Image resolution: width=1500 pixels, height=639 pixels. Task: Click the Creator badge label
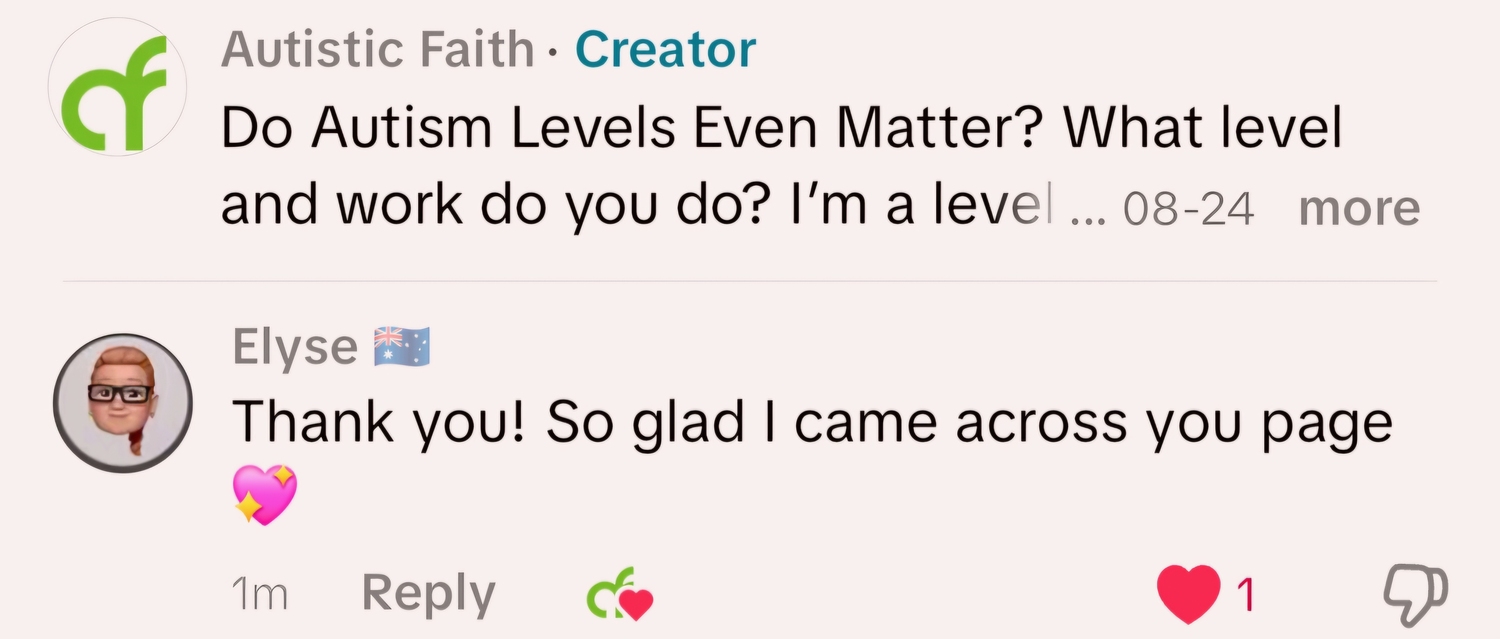[x=665, y=49]
